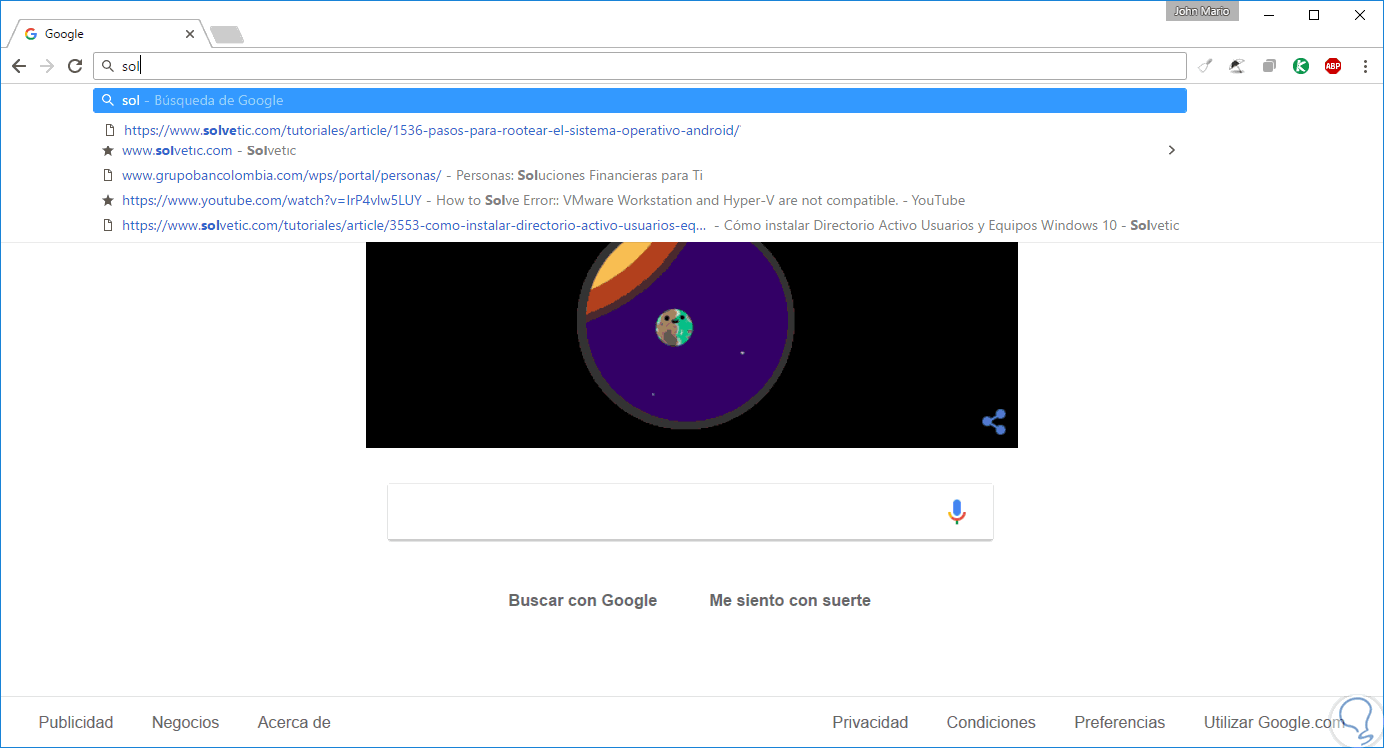Open the Negocios footer link
Screen dimensions: 1384x748
[x=185, y=722]
